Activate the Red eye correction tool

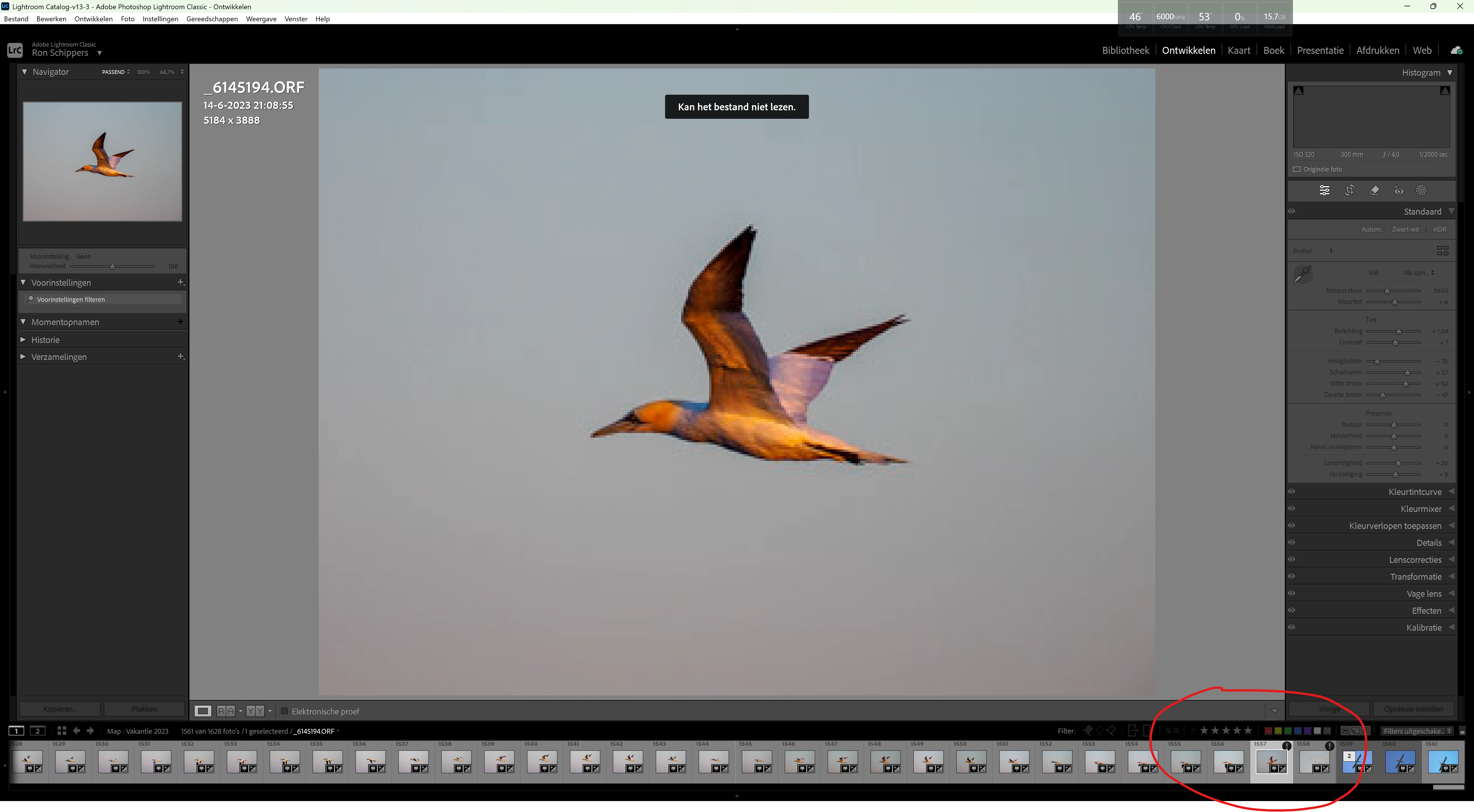1399,190
